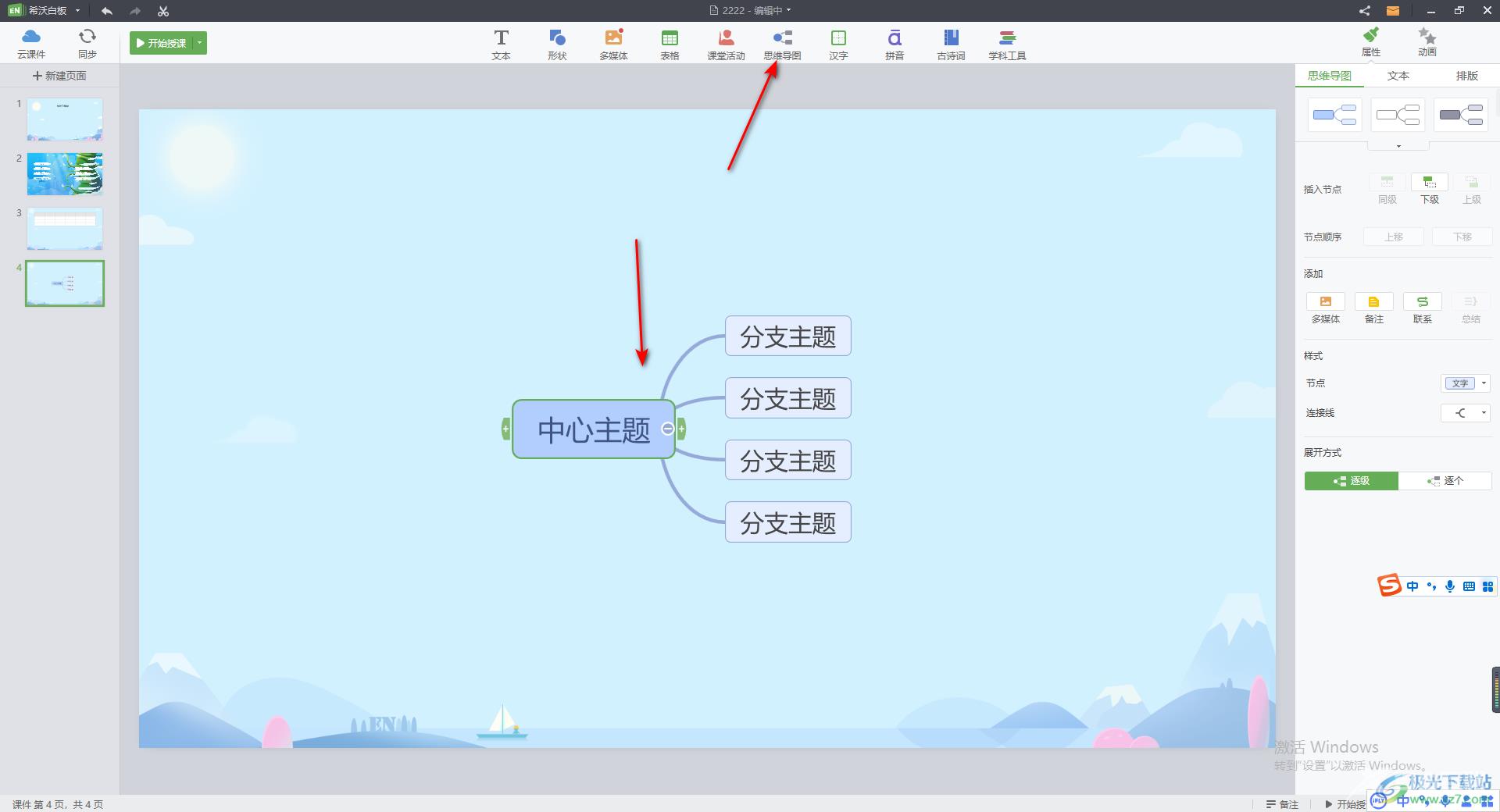Expand the 开始授课 dropdown arrow
This screenshot has height=812, width=1500.
pyautogui.click(x=200, y=43)
